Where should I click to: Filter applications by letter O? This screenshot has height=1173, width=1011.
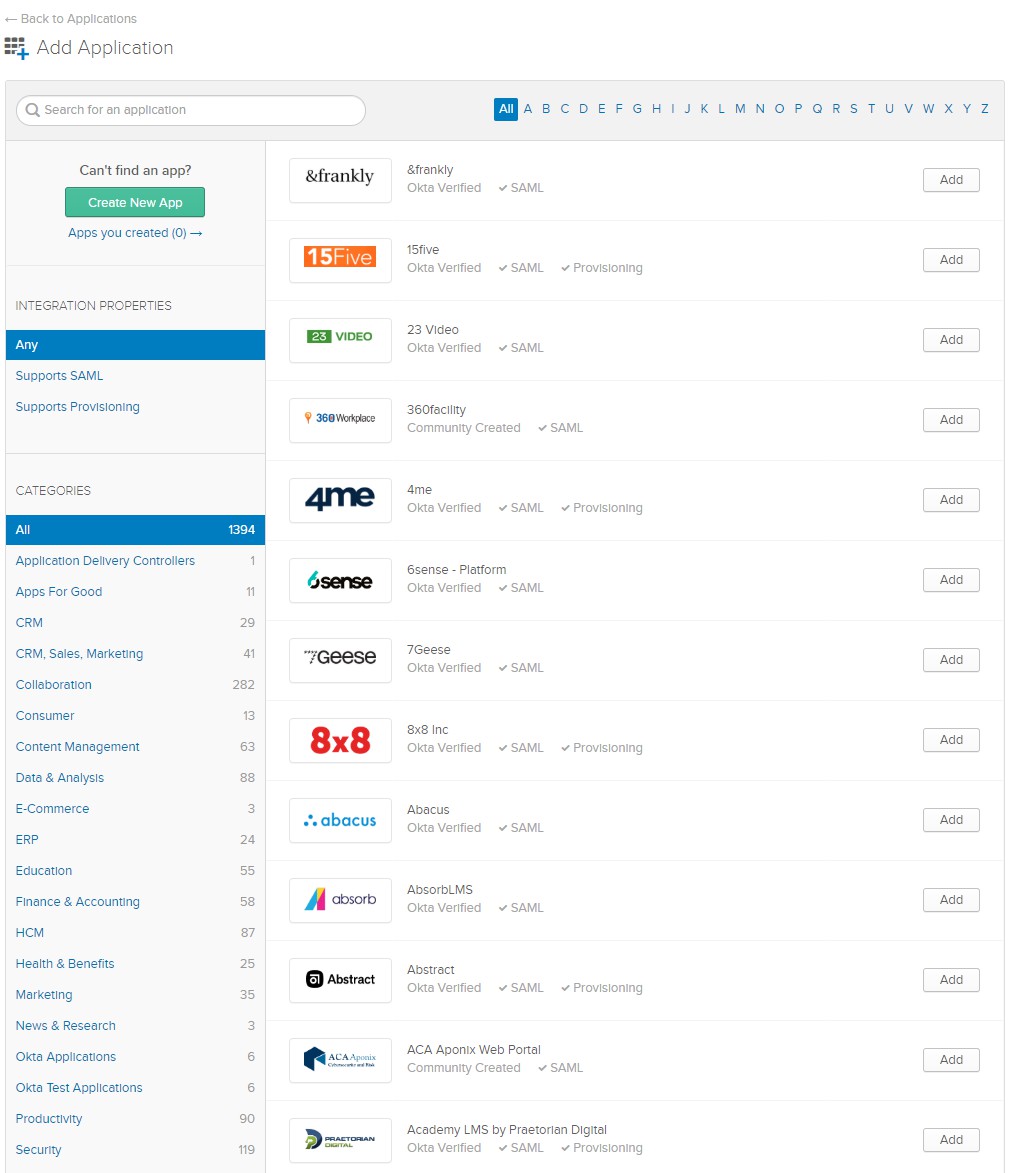[x=779, y=109]
